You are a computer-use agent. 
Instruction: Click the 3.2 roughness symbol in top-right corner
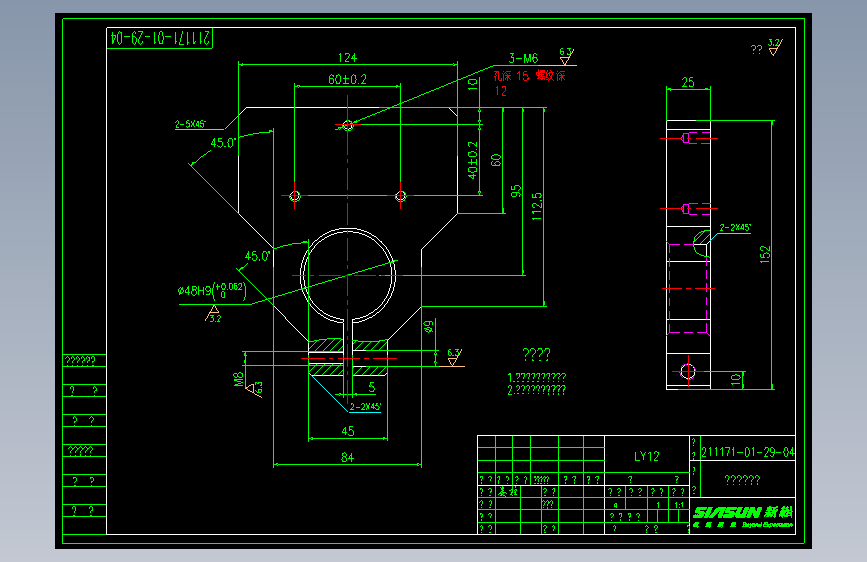pos(775,47)
